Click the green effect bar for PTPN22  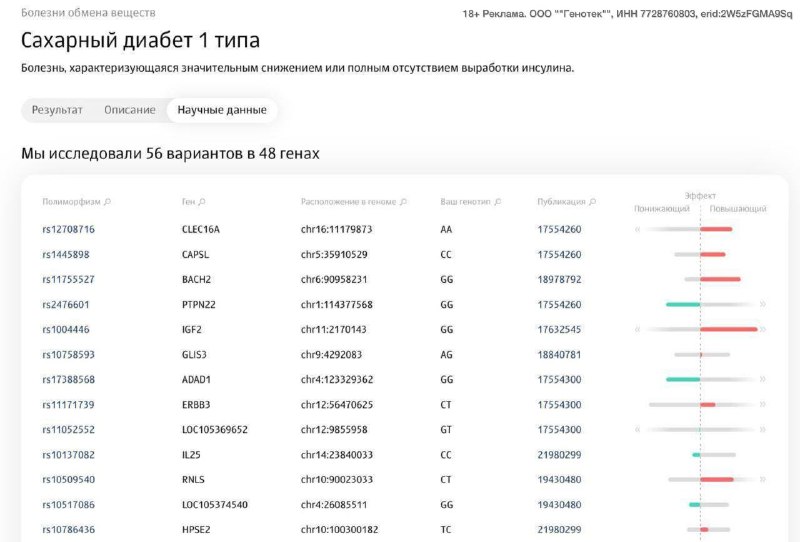[683, 305]
